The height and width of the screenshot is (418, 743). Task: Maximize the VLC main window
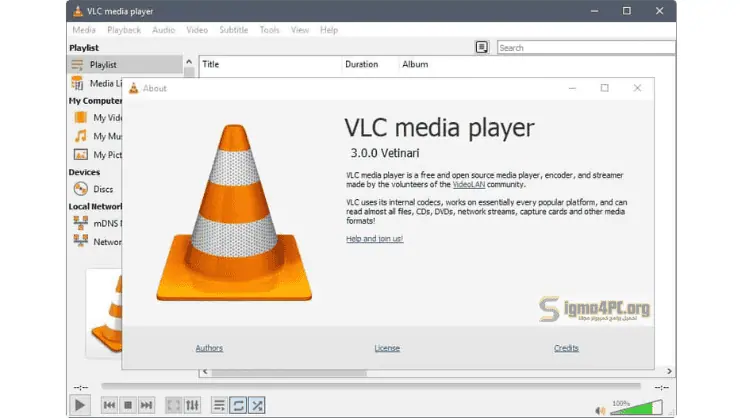pos(626,11)
